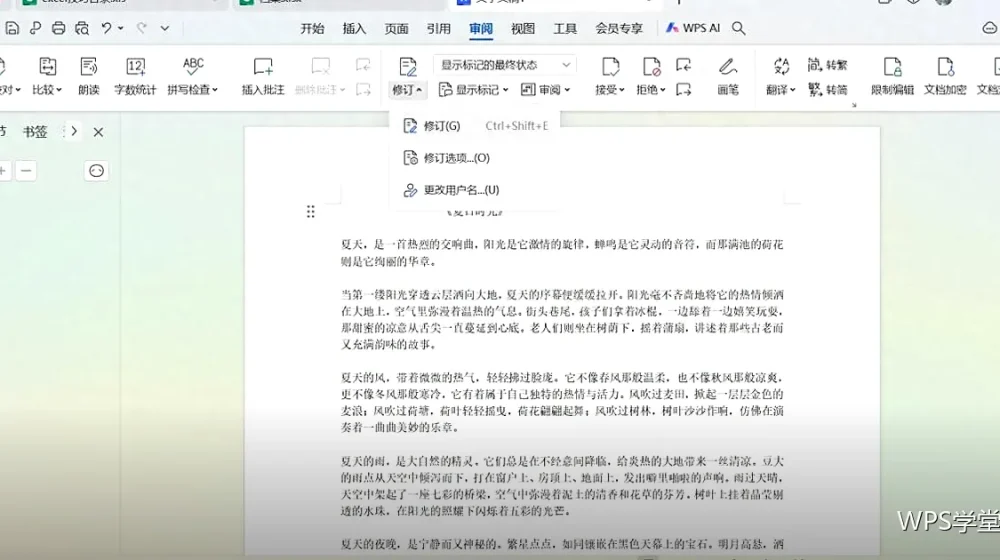1000x560 pixels.
Task: Open the 工具 tab
Action: (564, 29)
